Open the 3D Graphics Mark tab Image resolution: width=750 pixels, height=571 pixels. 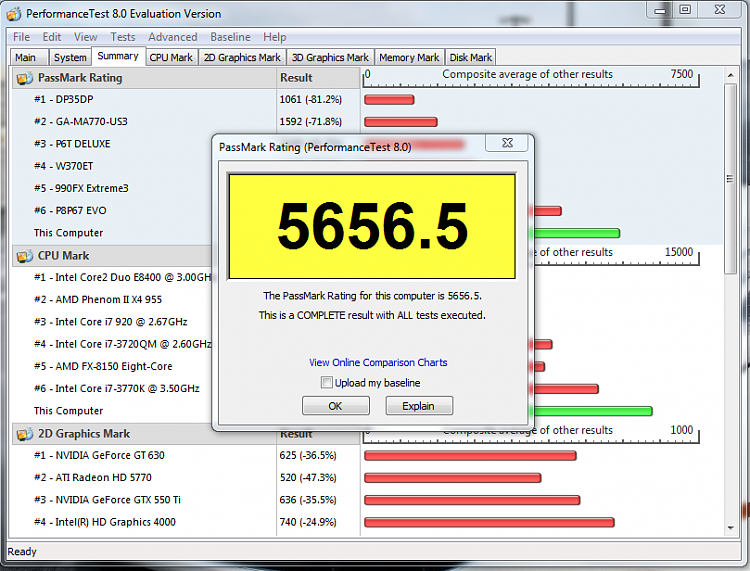(x=330, y=57)
